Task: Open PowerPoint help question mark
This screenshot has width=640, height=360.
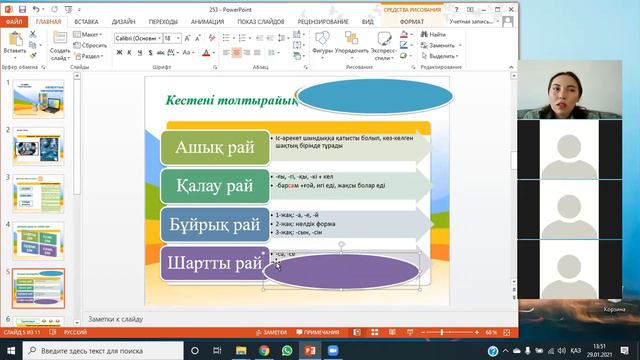Action: [456, 9]
